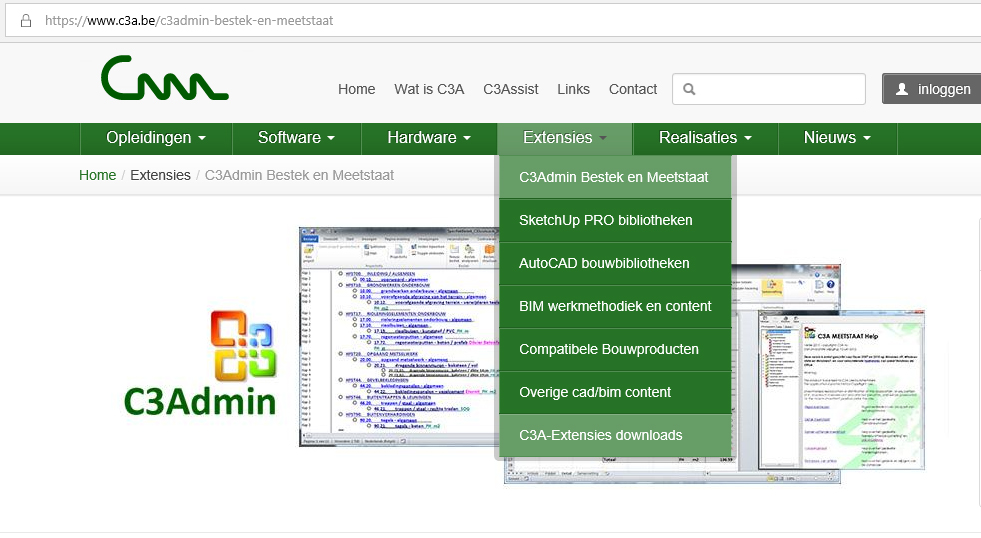The width and height of the screenshot is (981, 538).
Task: Click the padlock icon in address bar
Action: tap(26, 21)
